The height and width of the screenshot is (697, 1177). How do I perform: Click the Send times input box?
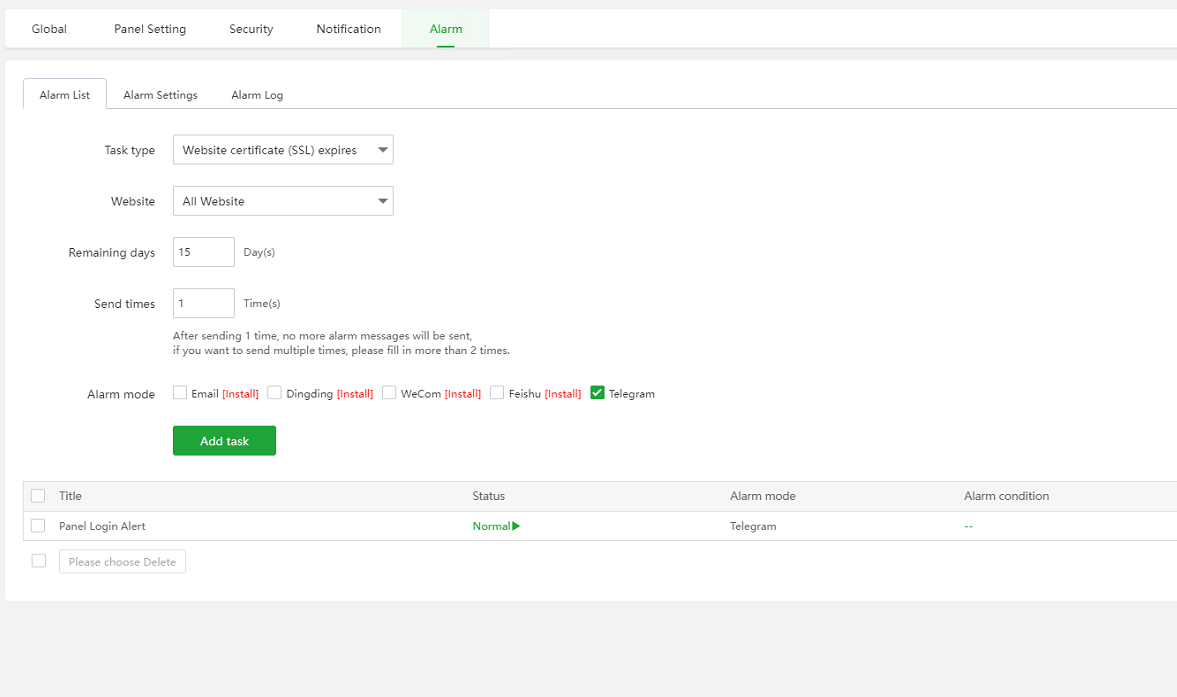point(204,303)
